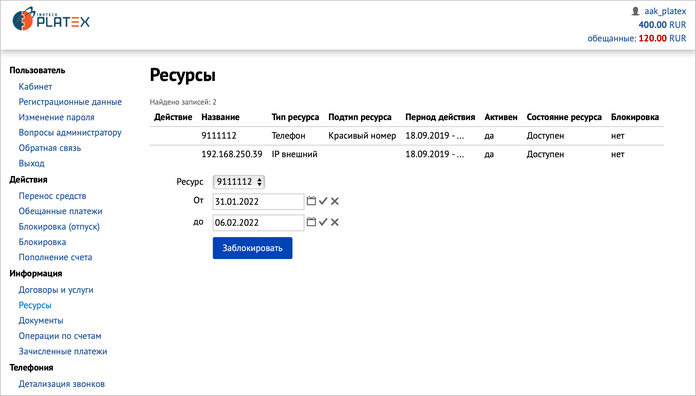Click the 9111112 cell in the table
This screenshot has height=396, width=696.
[219, 136]
